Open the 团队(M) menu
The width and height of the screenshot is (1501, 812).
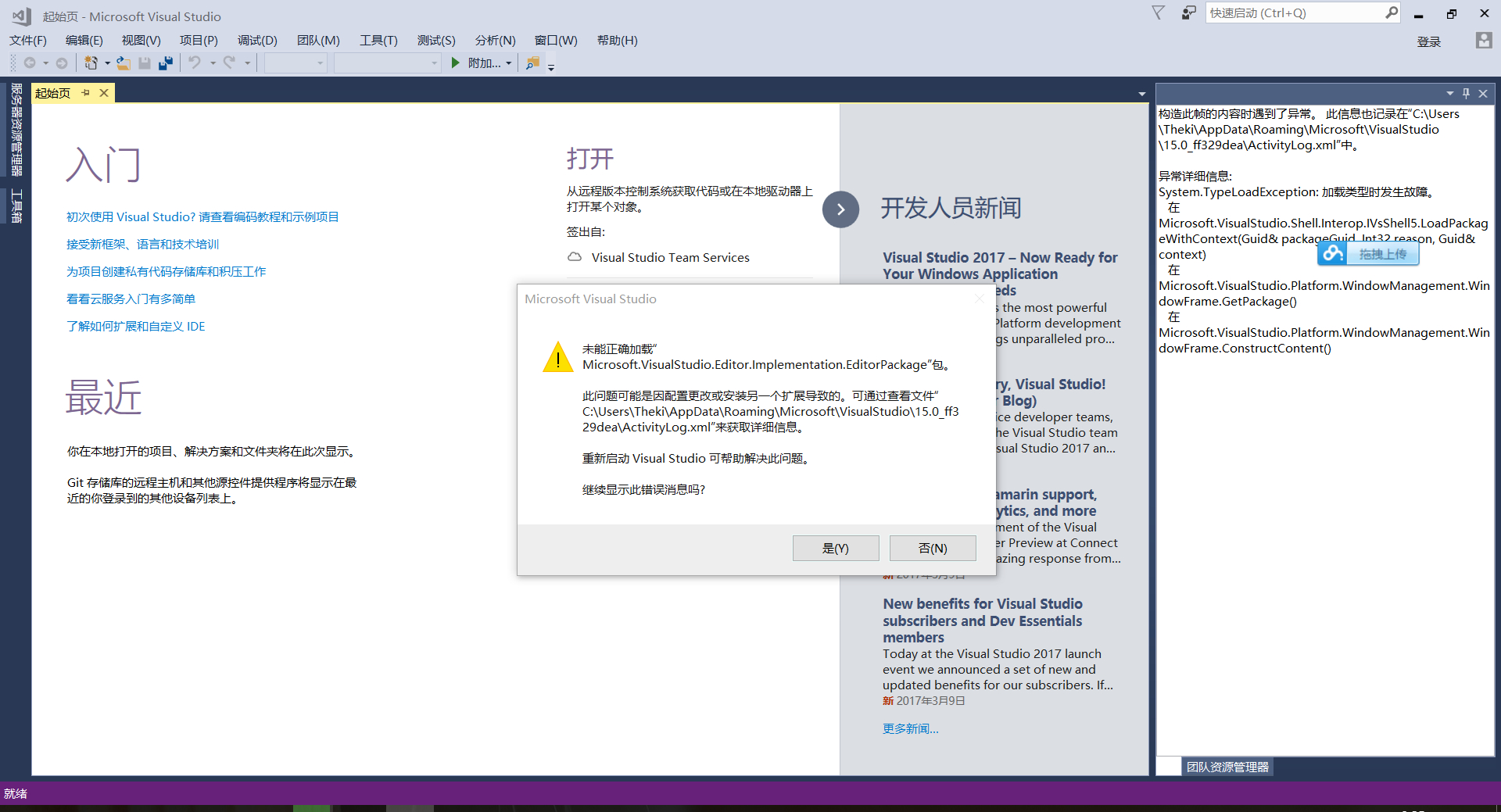pyautogui.click(x=318, y=41)
